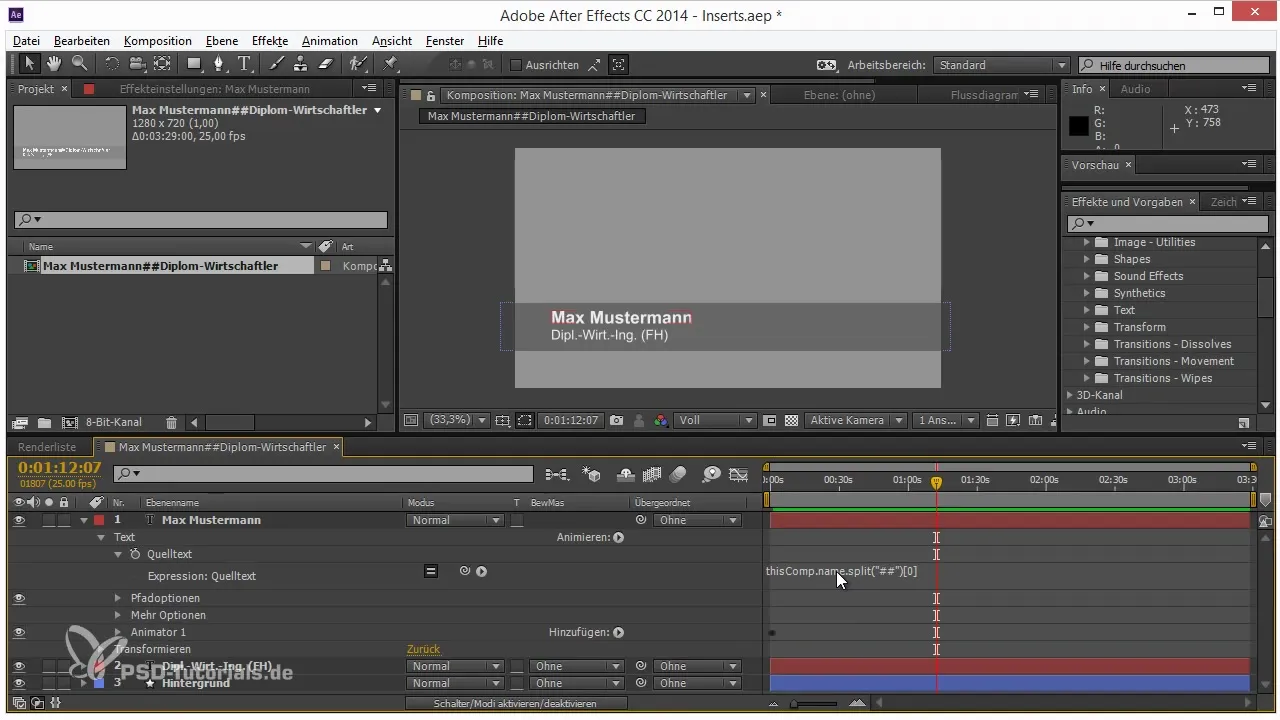Click Hinzufügen arrow button
The height and width of the screenshot is (720, 1280).
point(618,632)
